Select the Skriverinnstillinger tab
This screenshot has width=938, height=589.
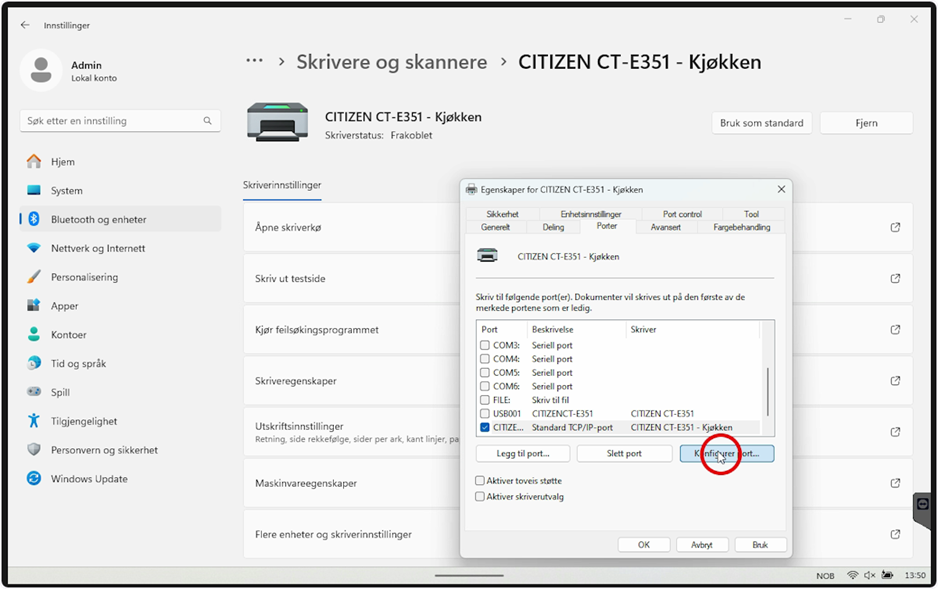(282, 185)
